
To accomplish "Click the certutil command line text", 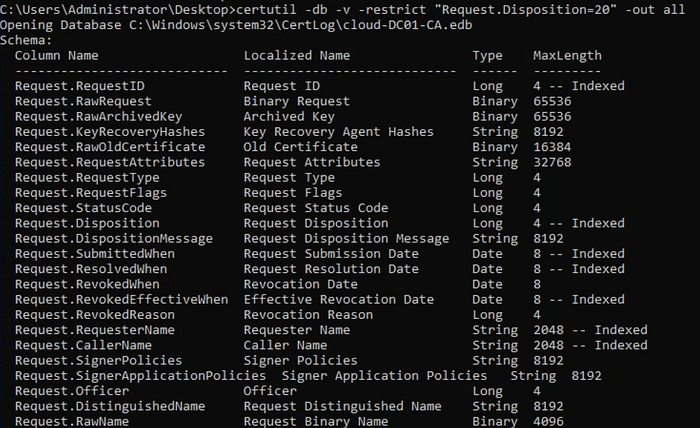I will (461, 9).
